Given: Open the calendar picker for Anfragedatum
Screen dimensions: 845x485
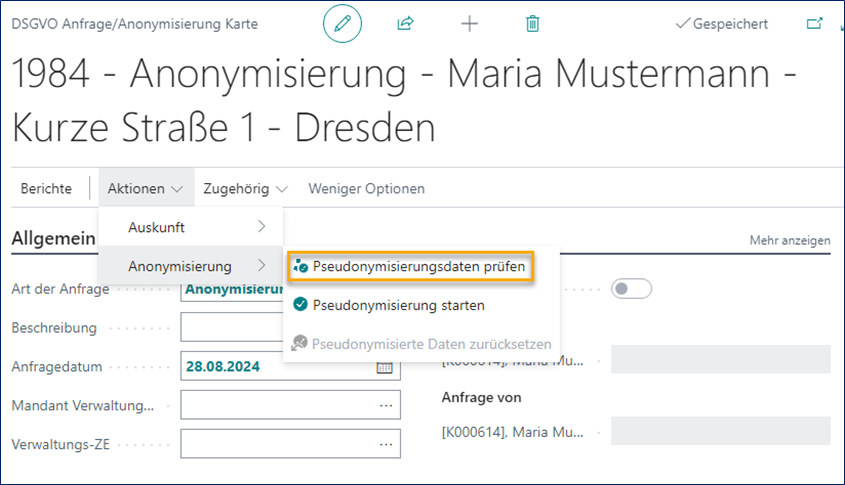Looking at the screenshot, I should point(384,367).
